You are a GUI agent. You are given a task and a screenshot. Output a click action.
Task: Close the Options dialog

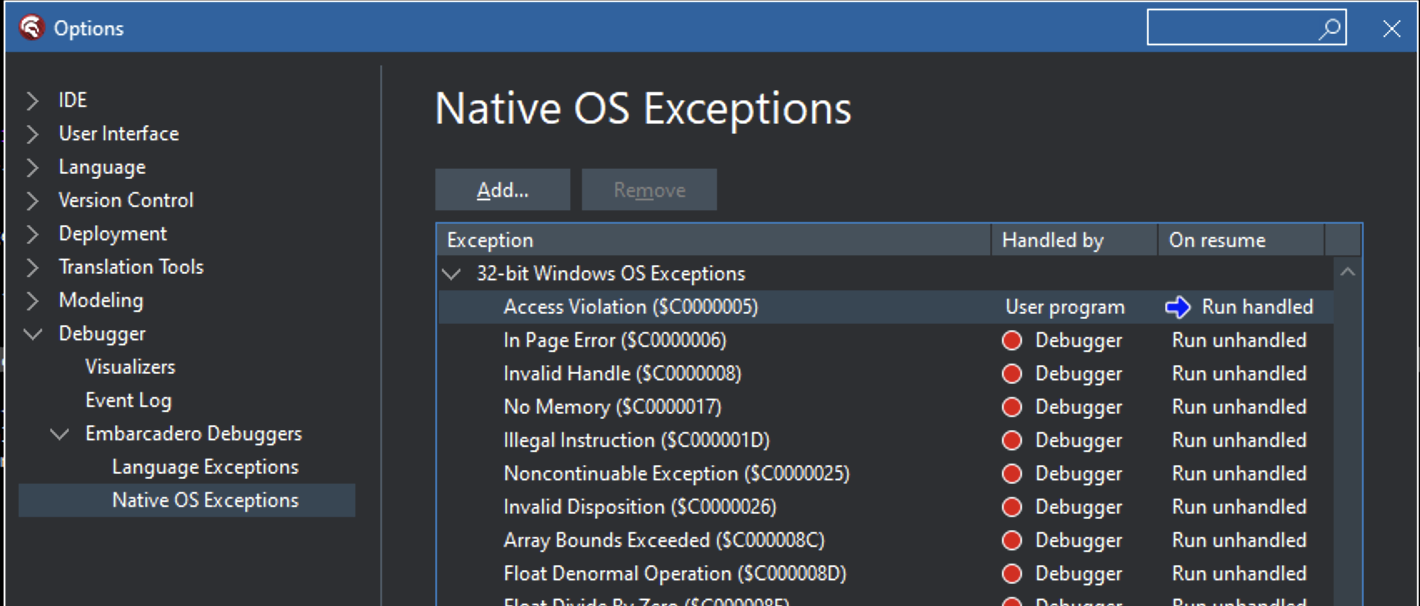(x=1391, y=29)
